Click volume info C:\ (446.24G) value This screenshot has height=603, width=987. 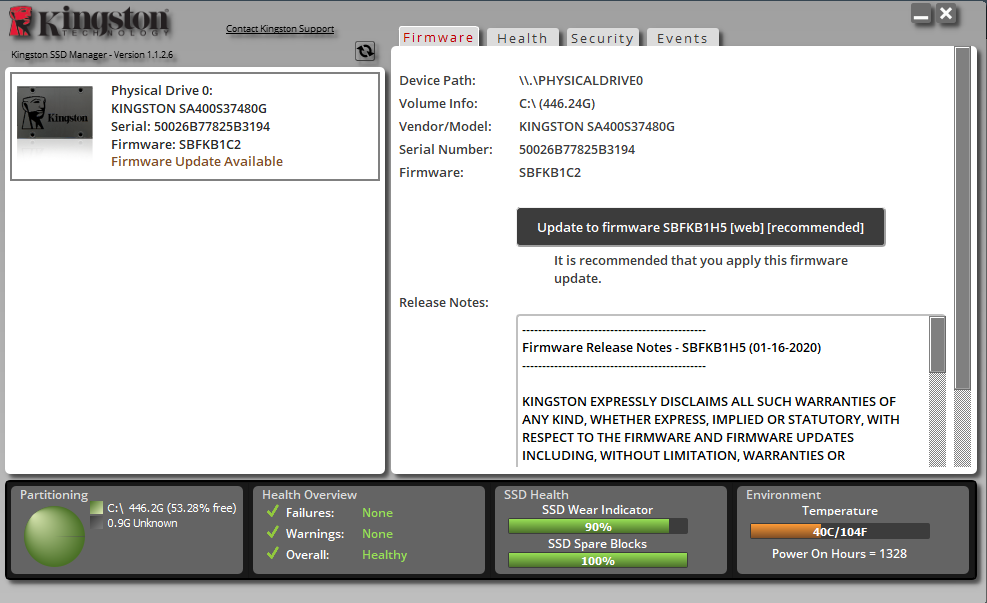click(556, 104)
